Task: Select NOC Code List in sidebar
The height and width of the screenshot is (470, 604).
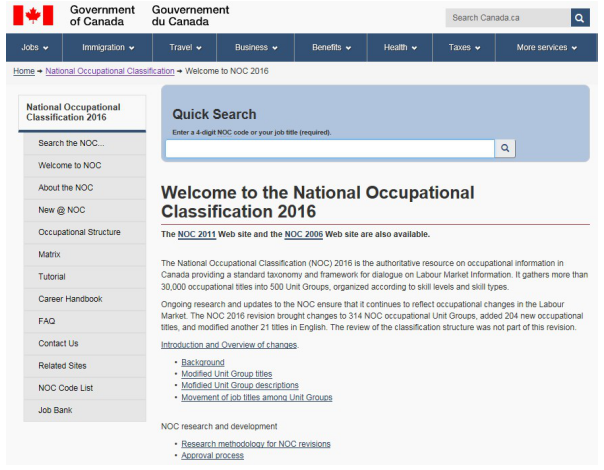Action: 85,388
